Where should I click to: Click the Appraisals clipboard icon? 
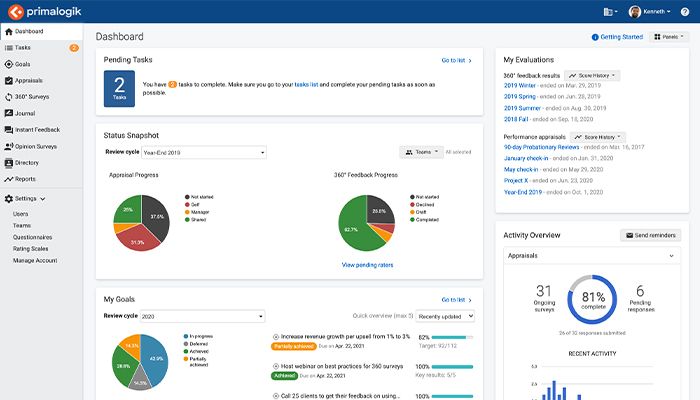pyautogui.click(x=8, y=81)
